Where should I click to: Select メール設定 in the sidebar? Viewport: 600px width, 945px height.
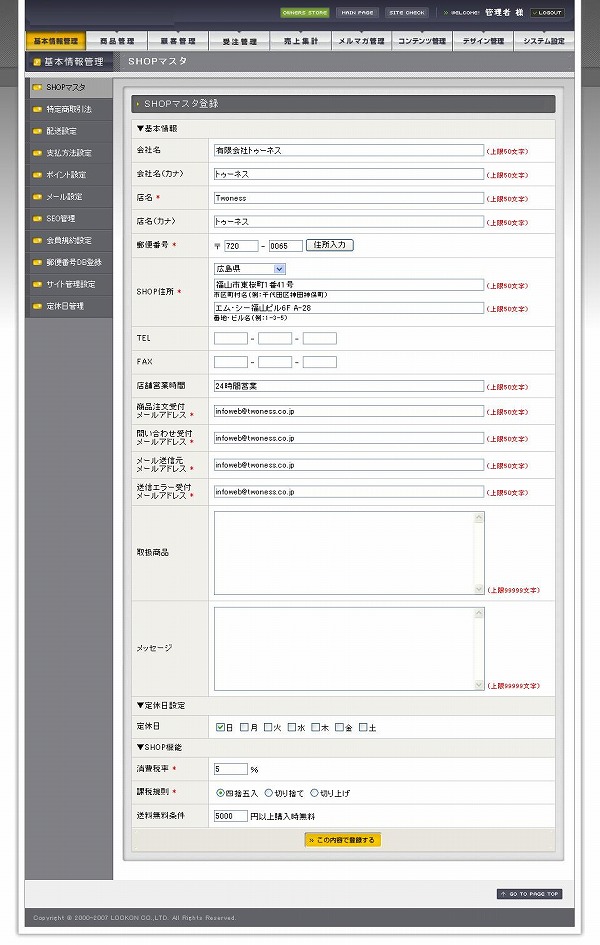(69, 196)
